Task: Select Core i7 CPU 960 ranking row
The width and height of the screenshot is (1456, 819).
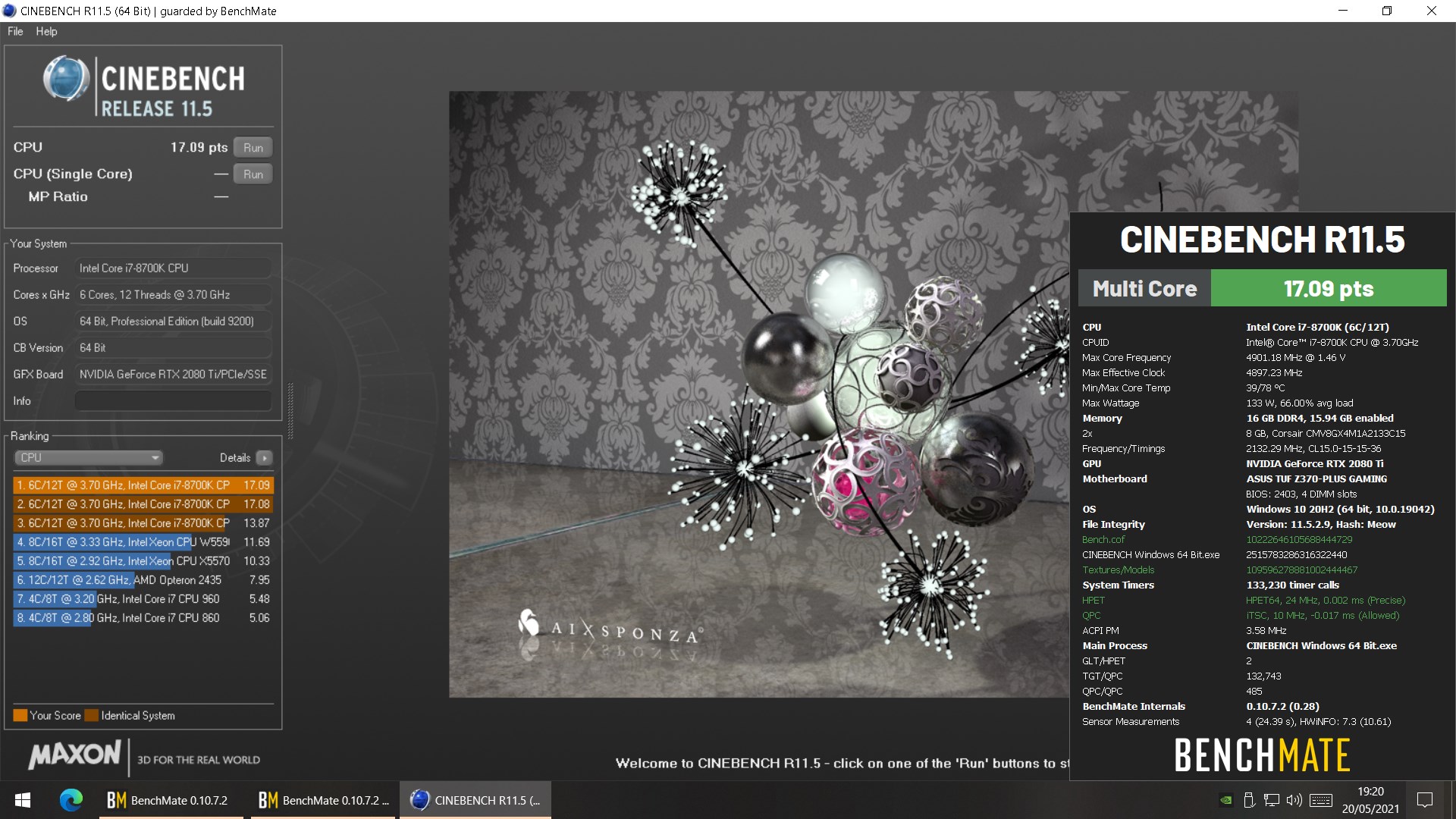Action: tap(143, 599)
